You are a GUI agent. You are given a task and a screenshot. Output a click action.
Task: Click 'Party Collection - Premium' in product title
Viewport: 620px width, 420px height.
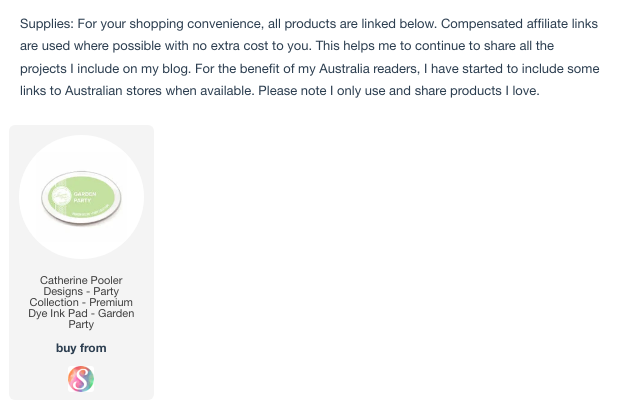[x=81, y=297]
